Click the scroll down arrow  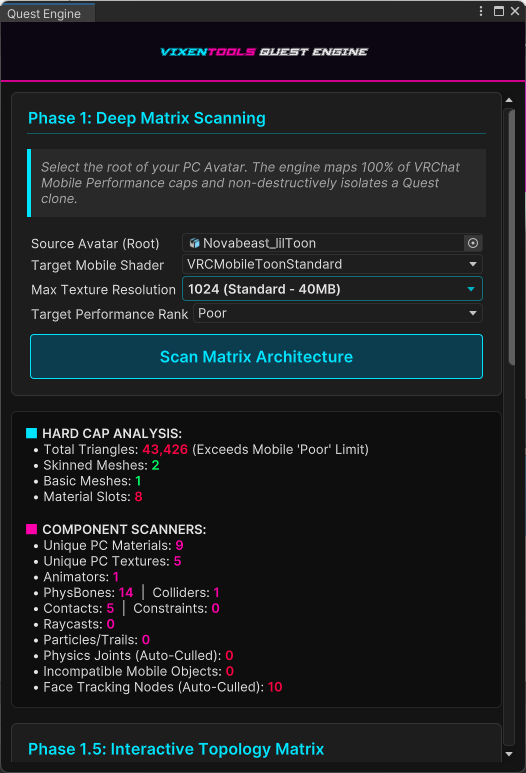(x=509, y=754)
